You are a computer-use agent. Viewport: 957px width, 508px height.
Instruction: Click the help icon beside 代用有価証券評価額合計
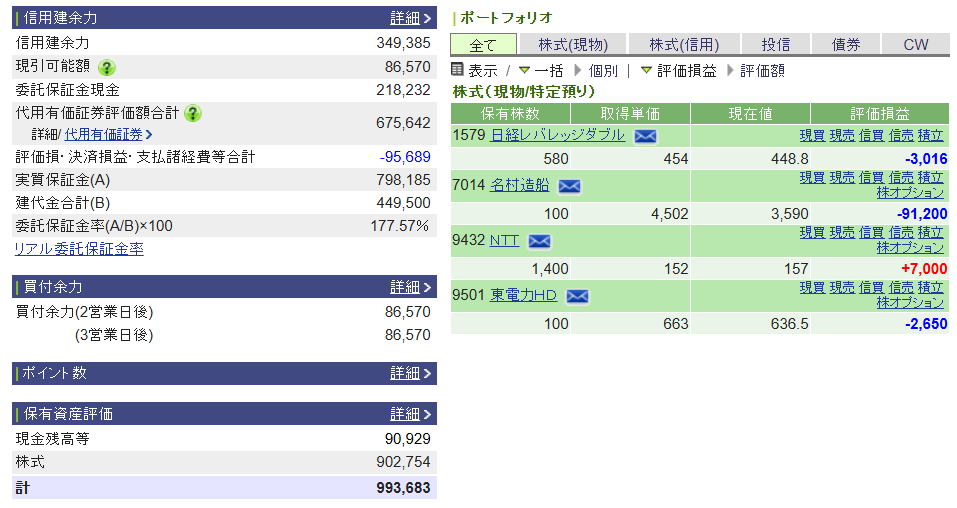point(193,113)
